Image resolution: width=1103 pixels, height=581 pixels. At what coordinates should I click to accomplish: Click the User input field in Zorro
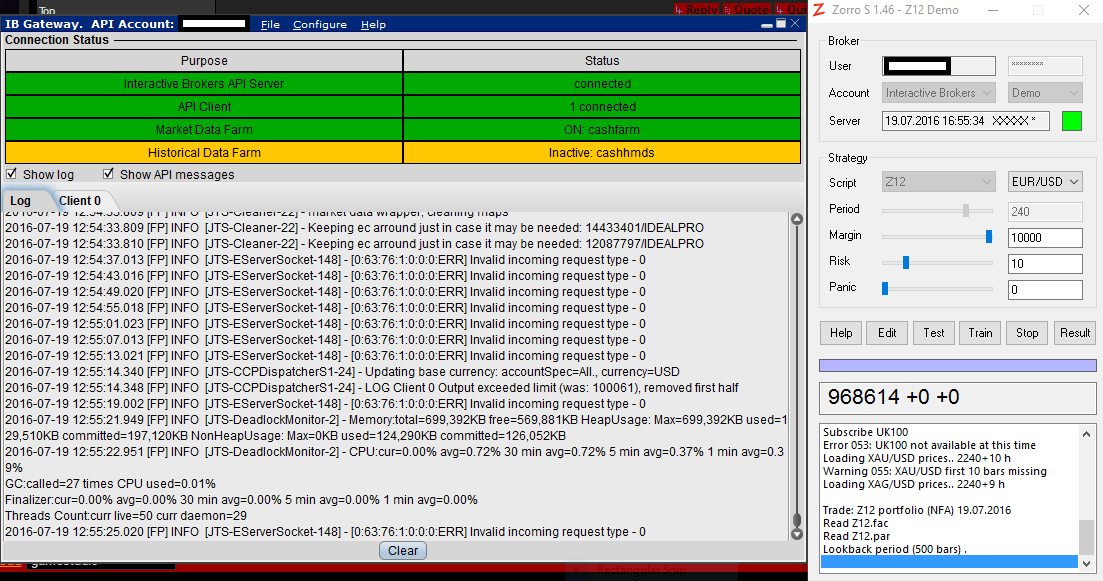939,66
